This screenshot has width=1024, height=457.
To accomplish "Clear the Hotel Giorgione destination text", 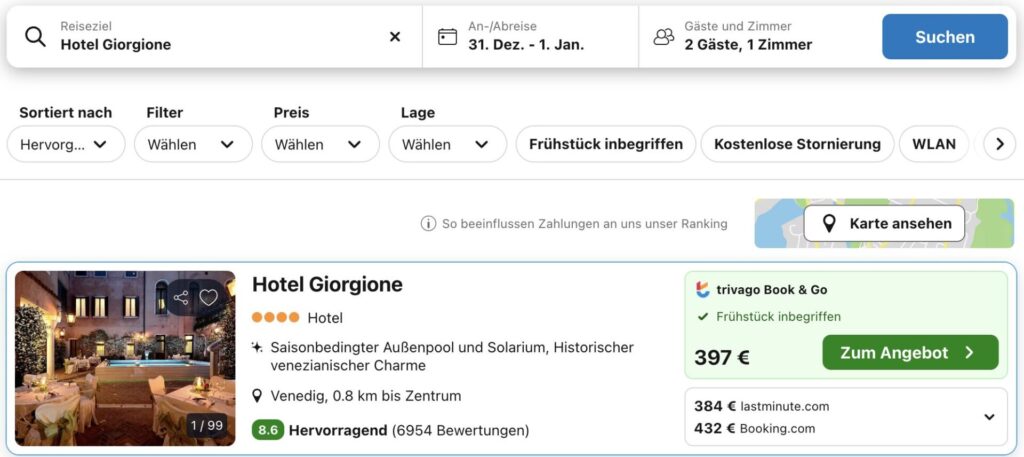I will click(395, 37).
